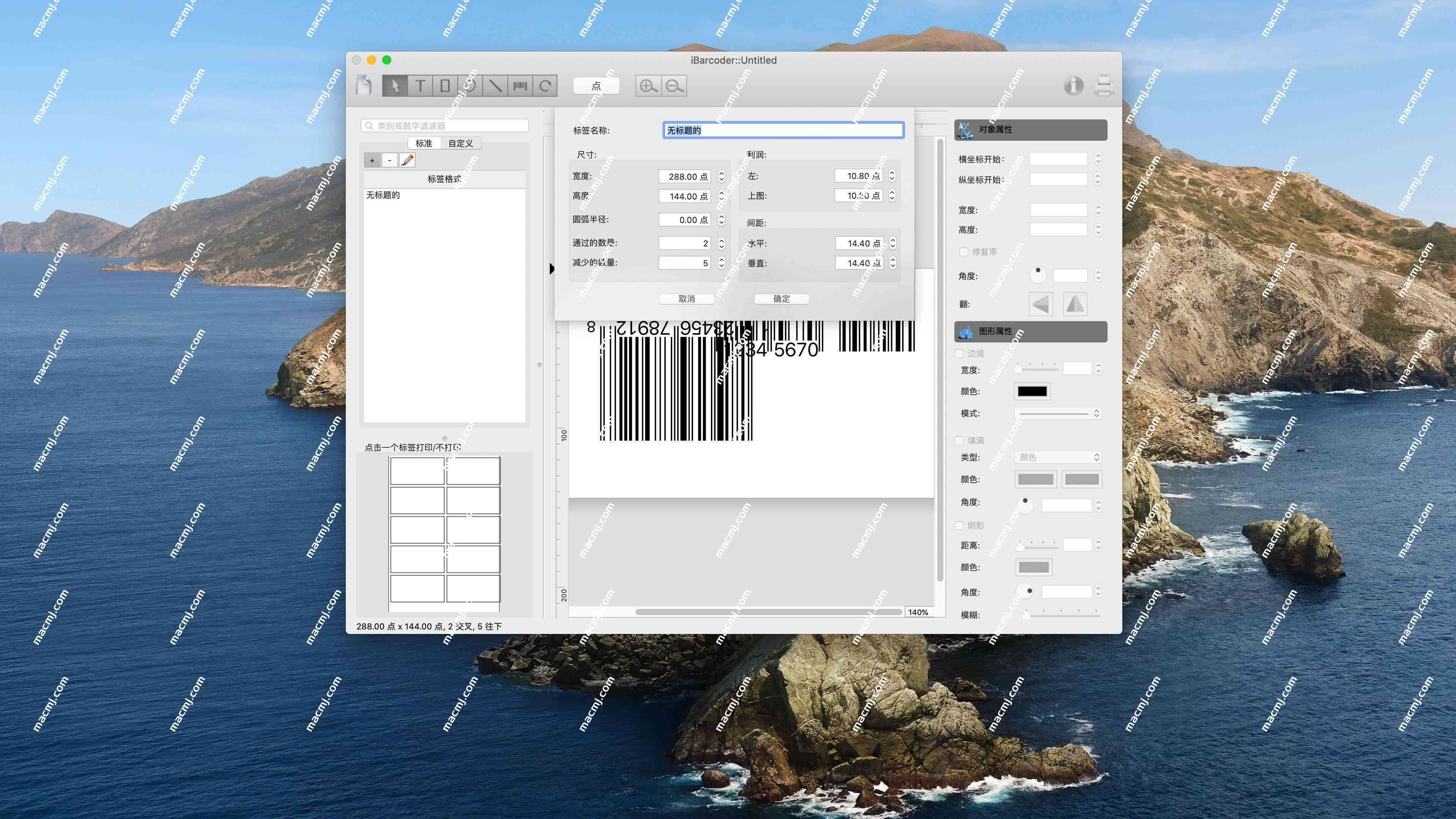Click the 标签格式 column header
The height and width of the screenshot is (819, 1456).
(444, 179)
